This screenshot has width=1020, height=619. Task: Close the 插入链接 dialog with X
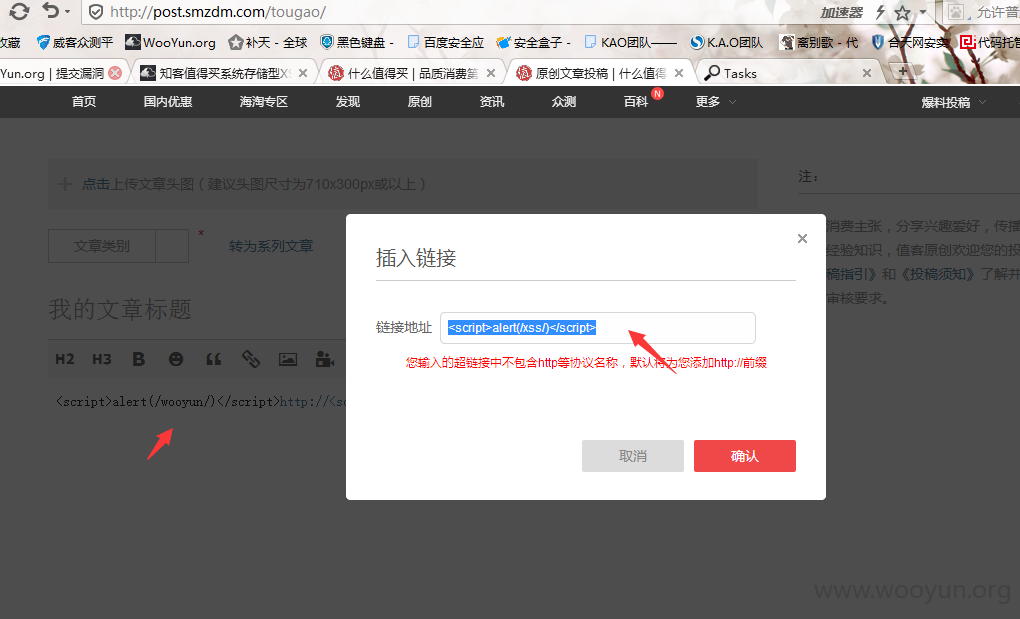[x=802, y=239]
